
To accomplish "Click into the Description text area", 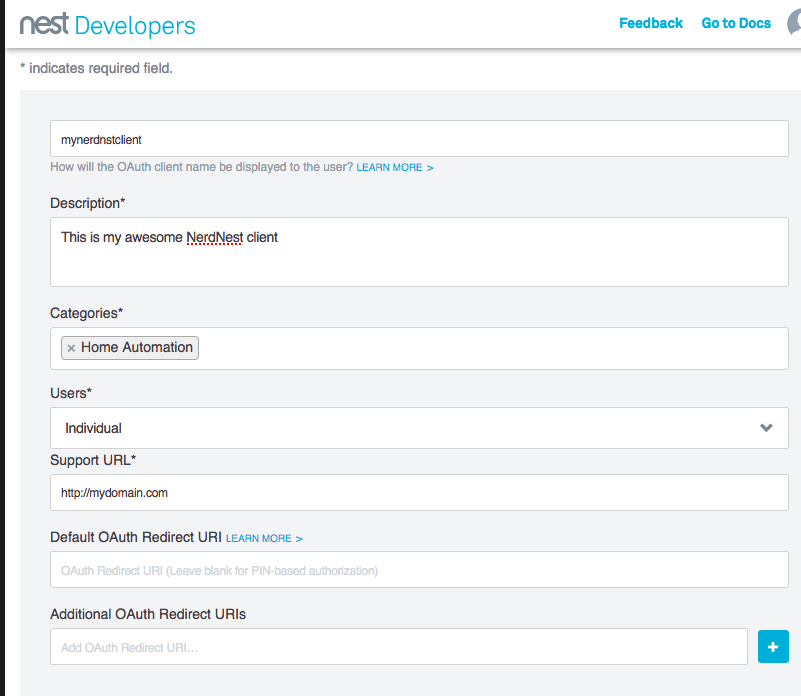I will coord(419,252).
